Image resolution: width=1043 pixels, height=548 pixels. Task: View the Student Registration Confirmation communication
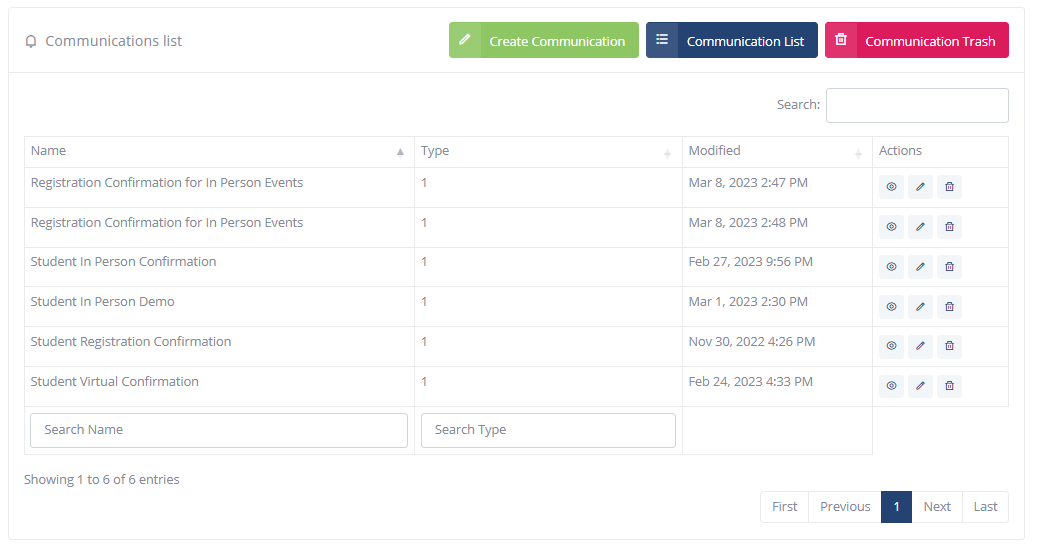coord(891,346)
